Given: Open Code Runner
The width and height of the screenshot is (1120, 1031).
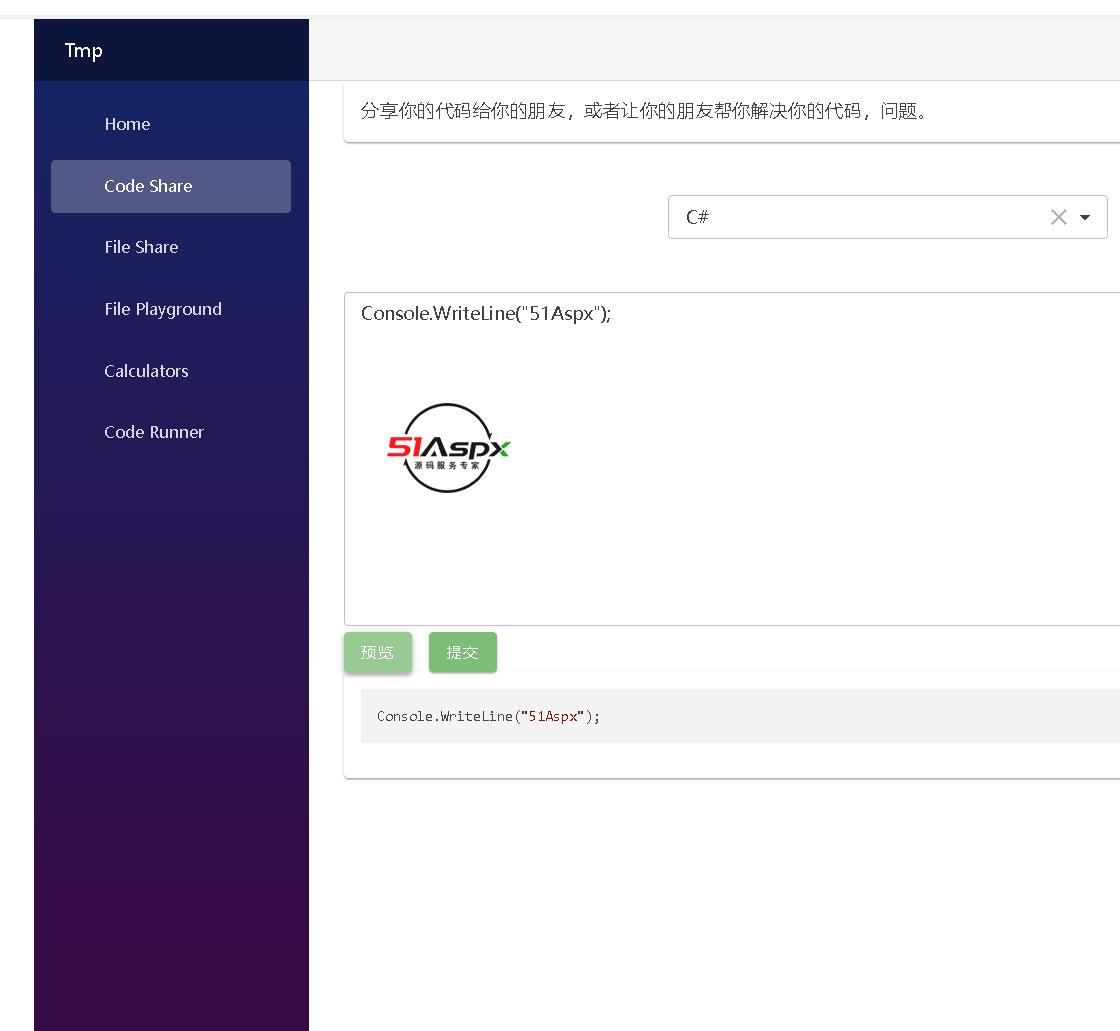Looking at the screenshot, I should [171, 432].
